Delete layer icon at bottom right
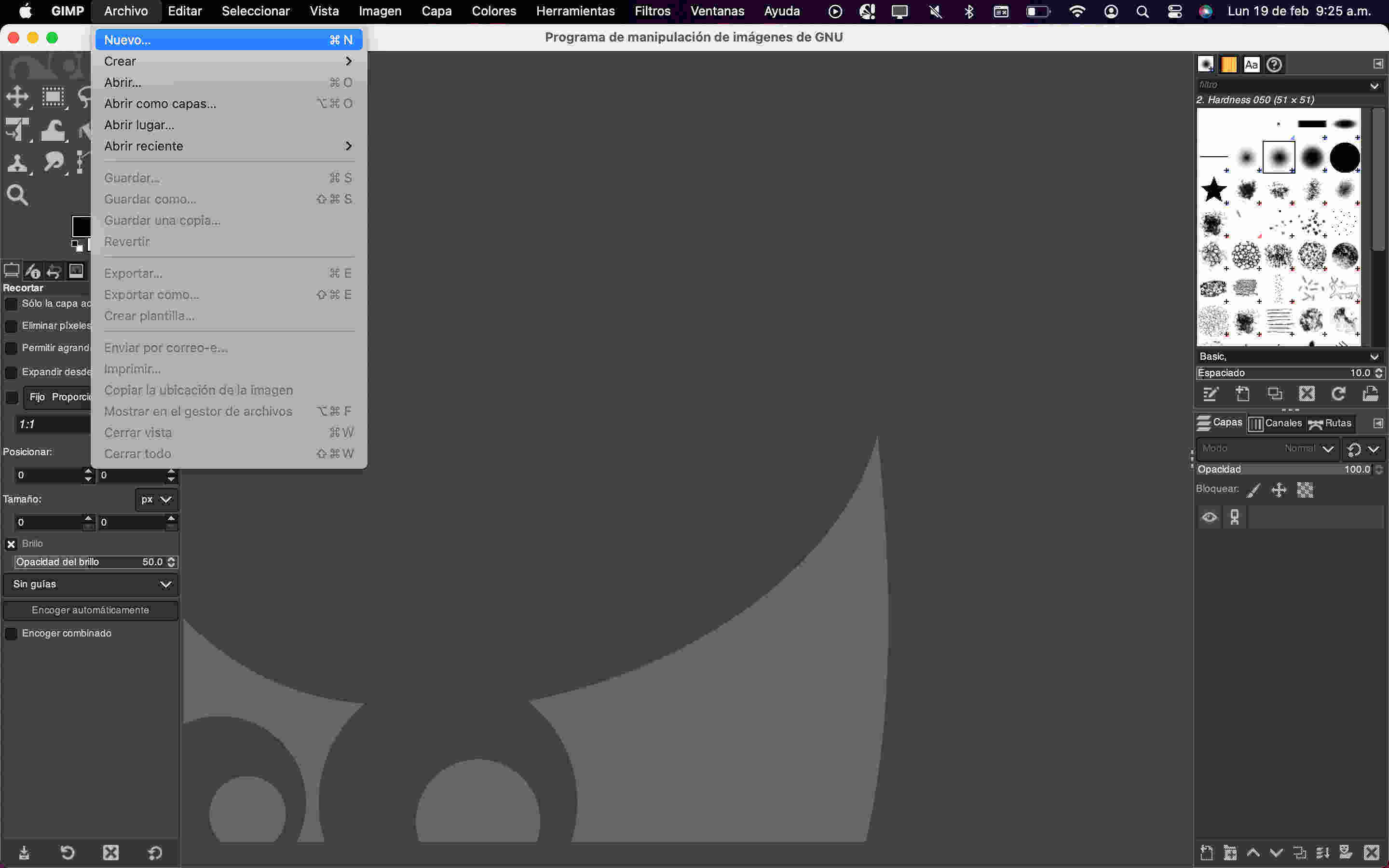Screen dimensions: 1389x868 (x=1372, y=853)
